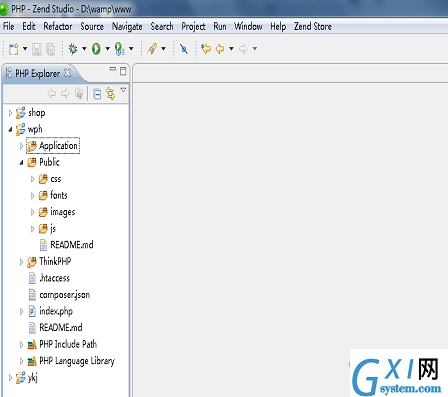448x397 pixels.
Task: Open the Refactor menu
Action: click(x=58, y=26)
